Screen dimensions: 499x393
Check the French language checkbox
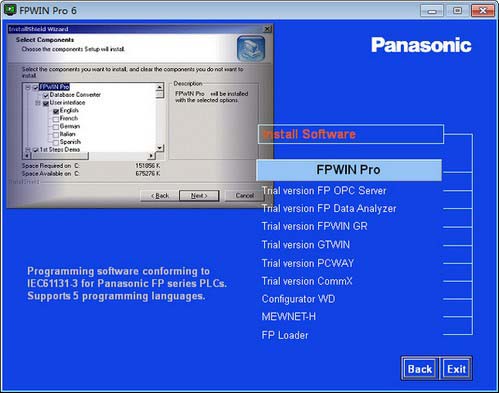tap(56, 119)
